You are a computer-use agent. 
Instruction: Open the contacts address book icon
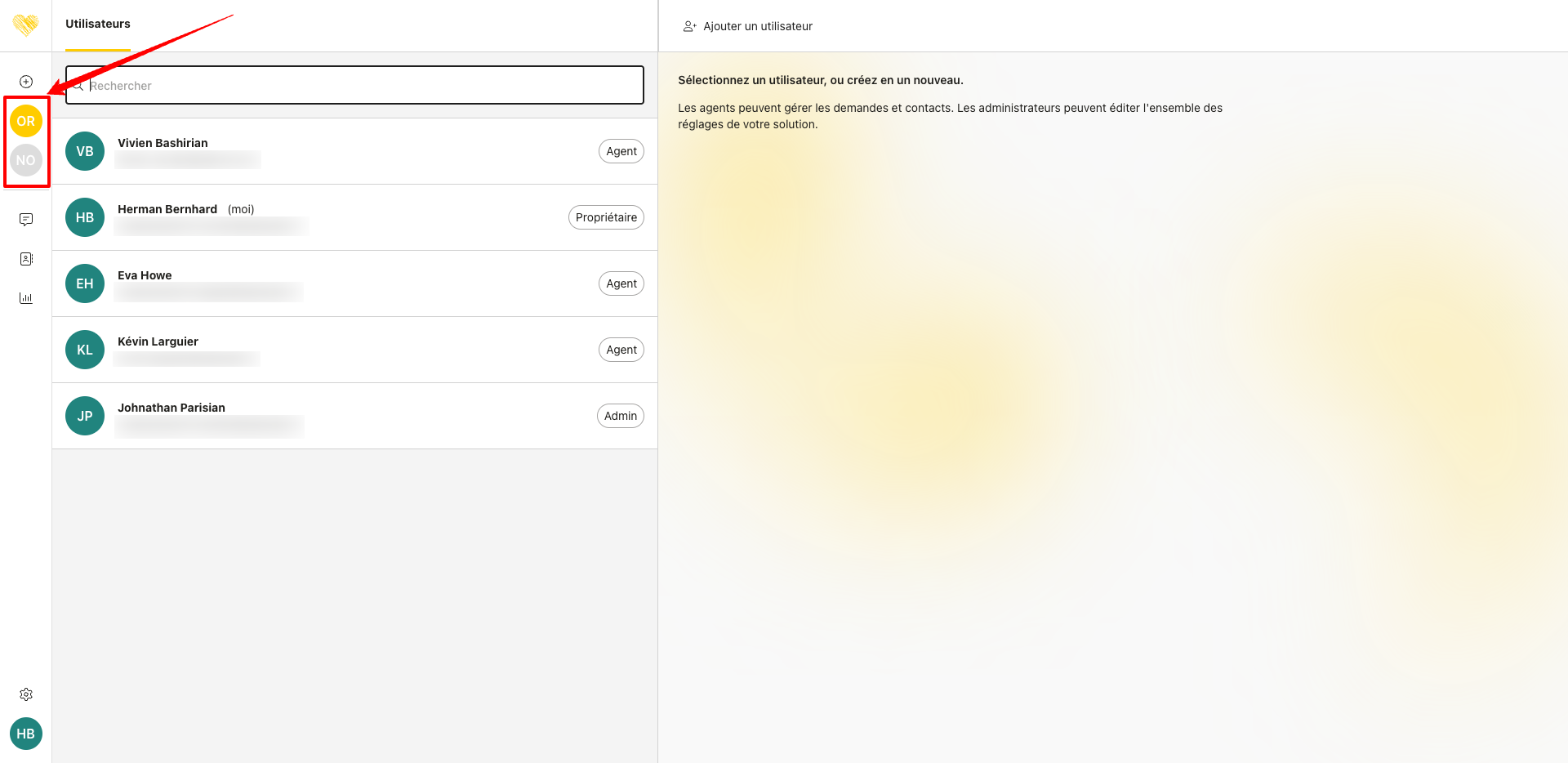[26, 259]
